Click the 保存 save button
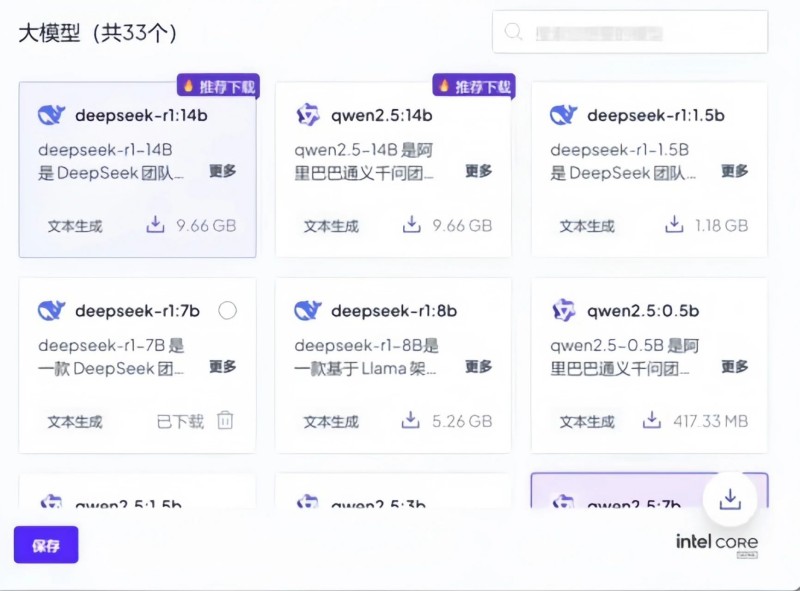Viewport: 800px width, 591px height. (45, 545)
